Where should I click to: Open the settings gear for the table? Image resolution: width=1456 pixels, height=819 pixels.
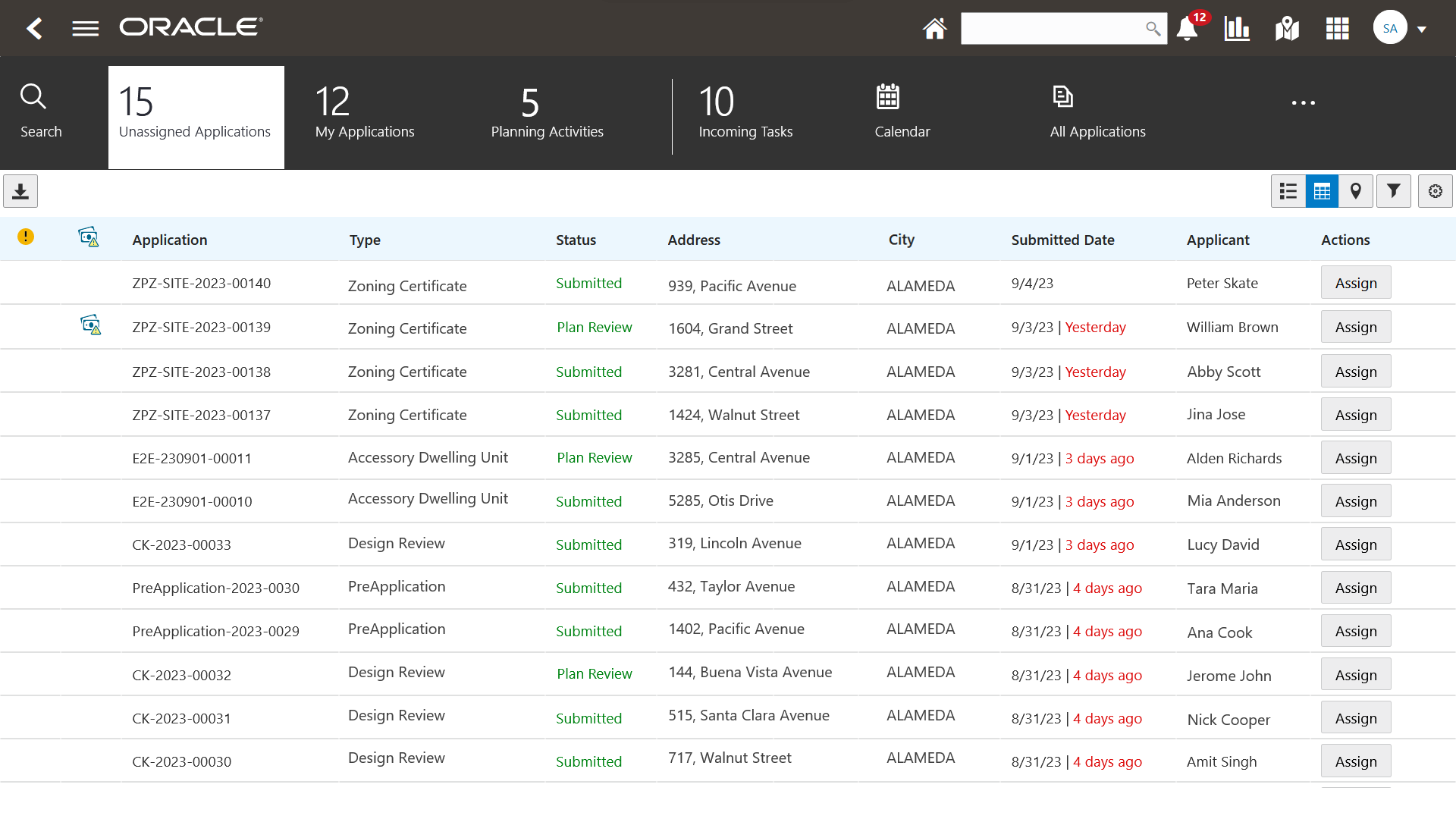click(1435, 191)
